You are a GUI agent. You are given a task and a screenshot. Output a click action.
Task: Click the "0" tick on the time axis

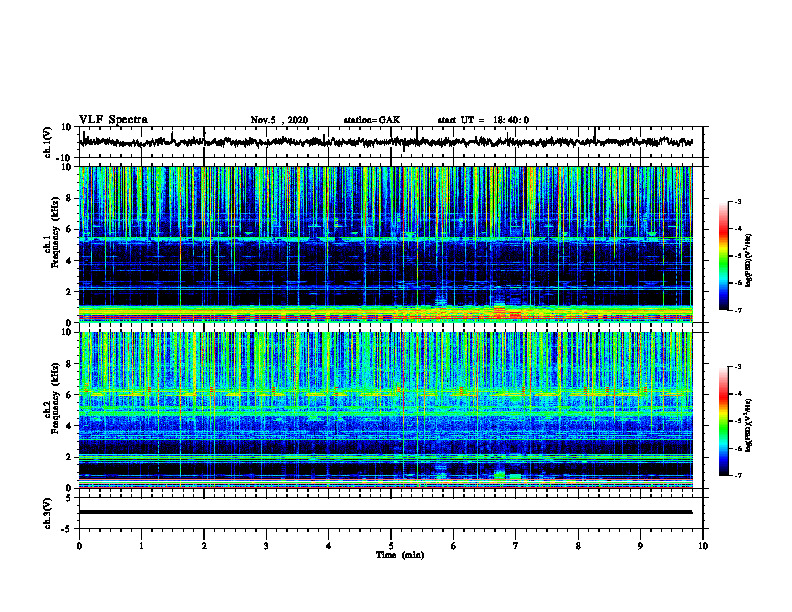(79, 546)
